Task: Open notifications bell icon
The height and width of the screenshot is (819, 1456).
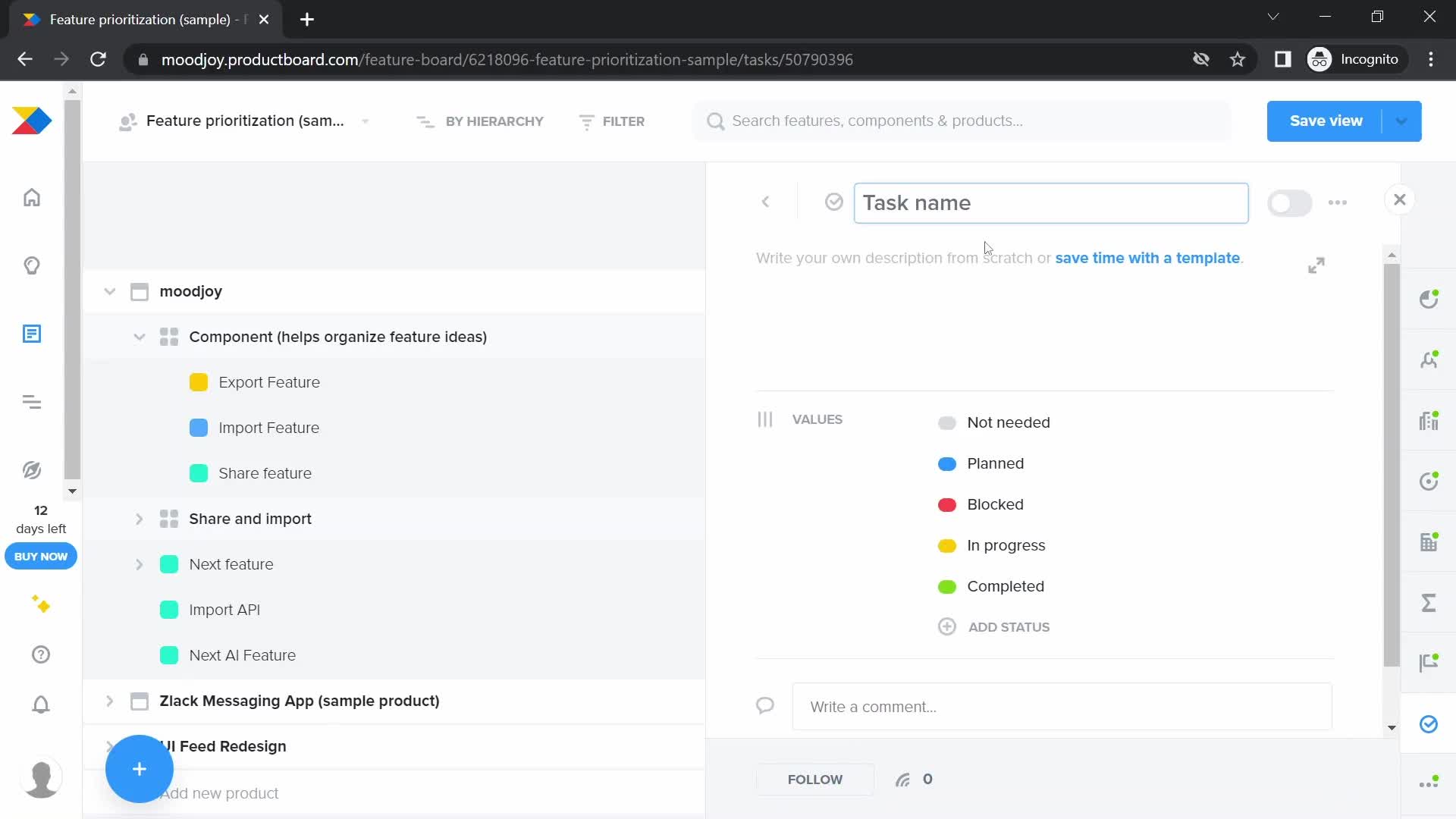Action: tap(41, 704)
